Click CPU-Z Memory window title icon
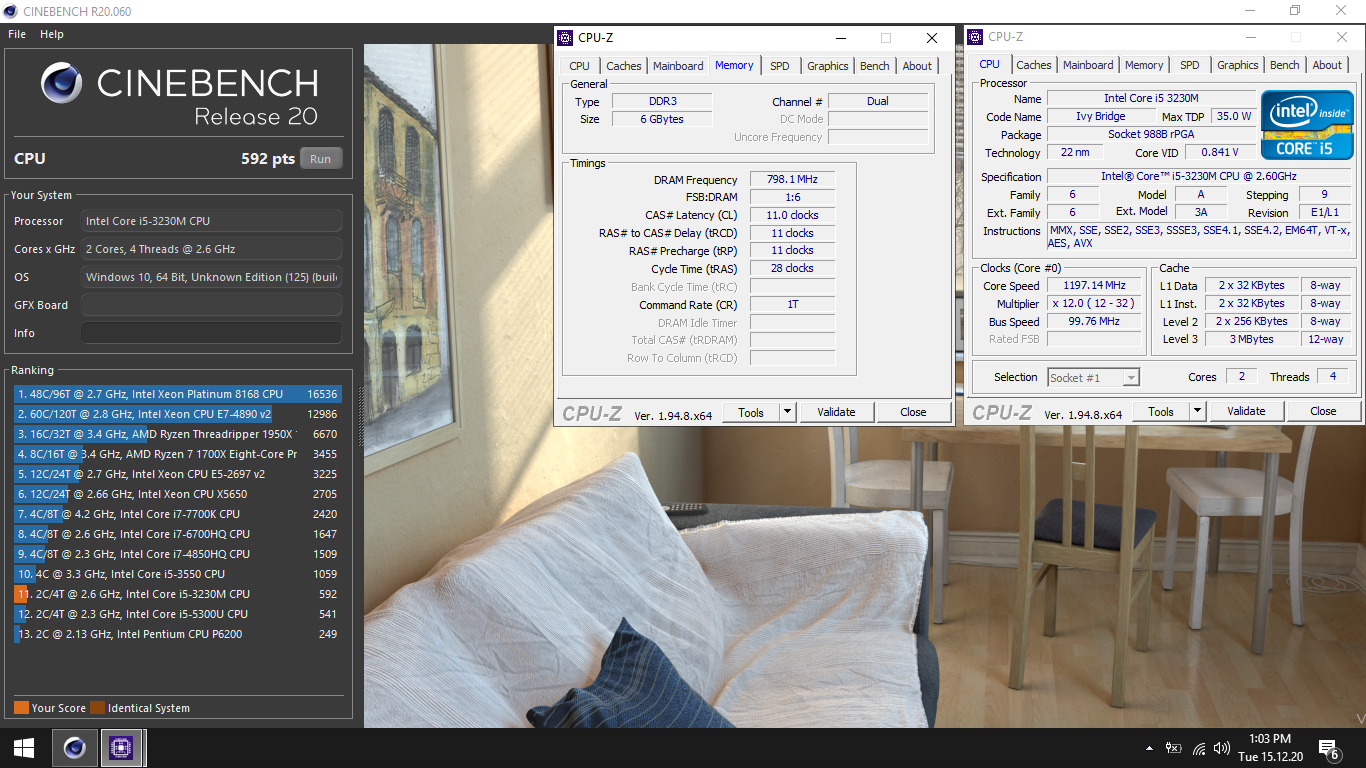Image resolution: width=1366 pixels, height=768 pixels. [566, 38]
